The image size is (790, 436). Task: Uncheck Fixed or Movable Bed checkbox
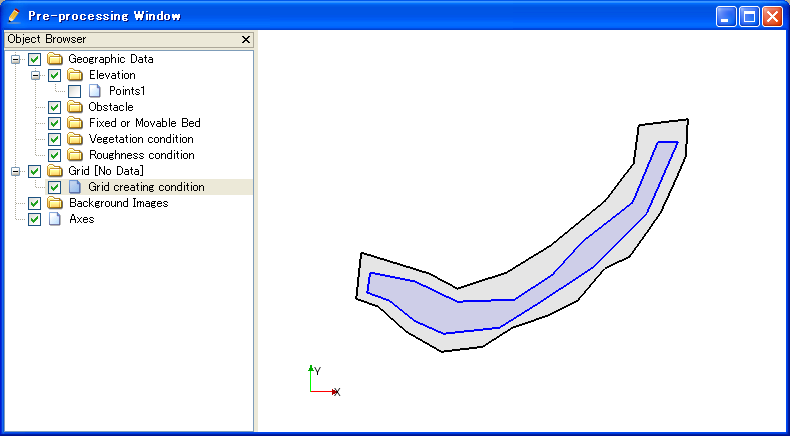pos(54,123)
